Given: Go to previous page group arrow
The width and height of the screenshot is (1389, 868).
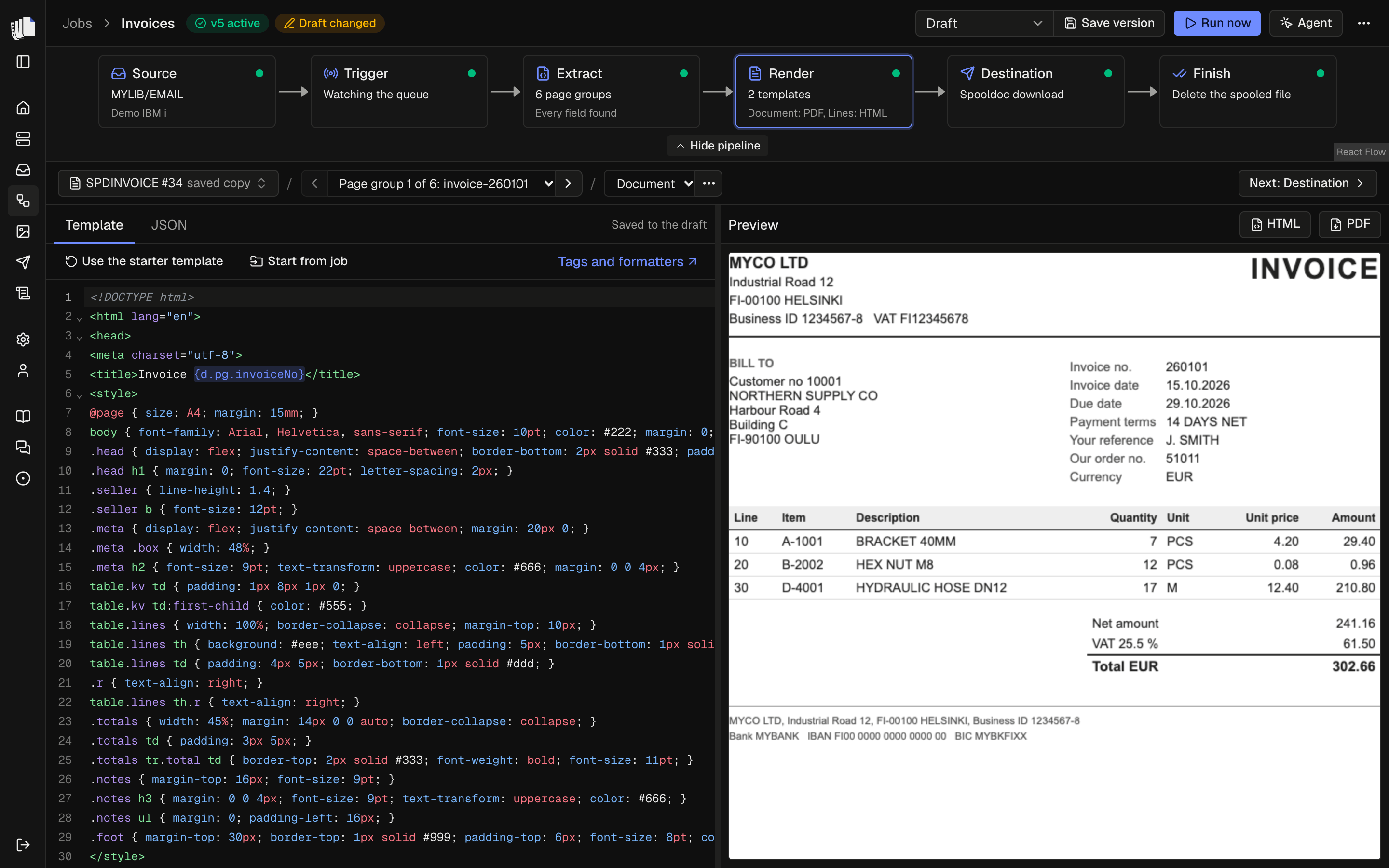Looking at the screenshot, I should point(314,183).
